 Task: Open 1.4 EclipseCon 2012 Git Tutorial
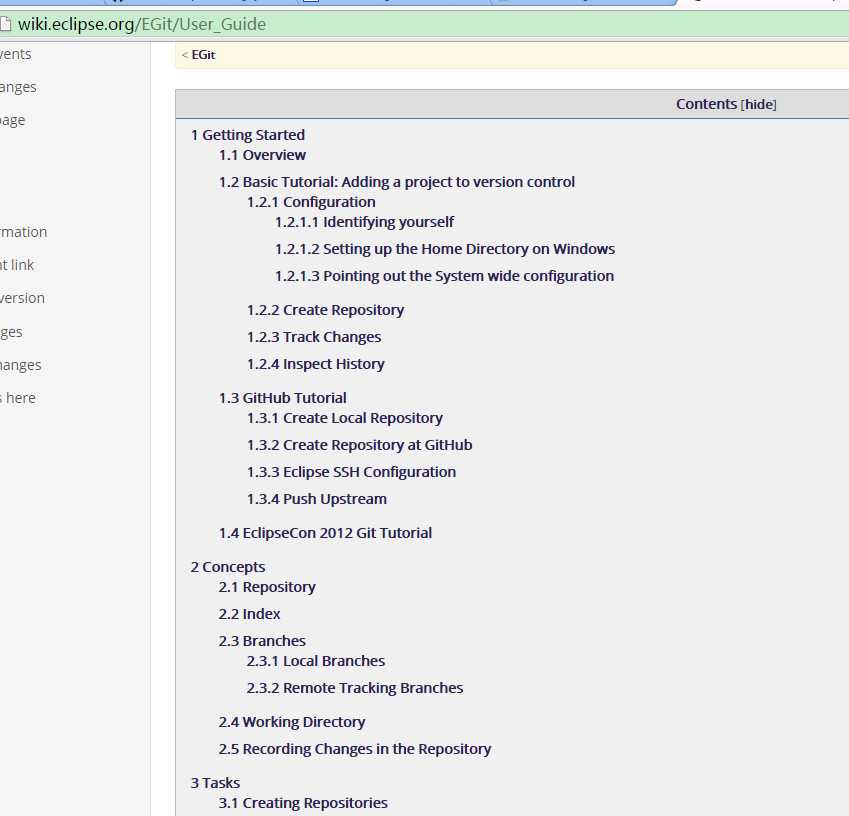point(325,533)
